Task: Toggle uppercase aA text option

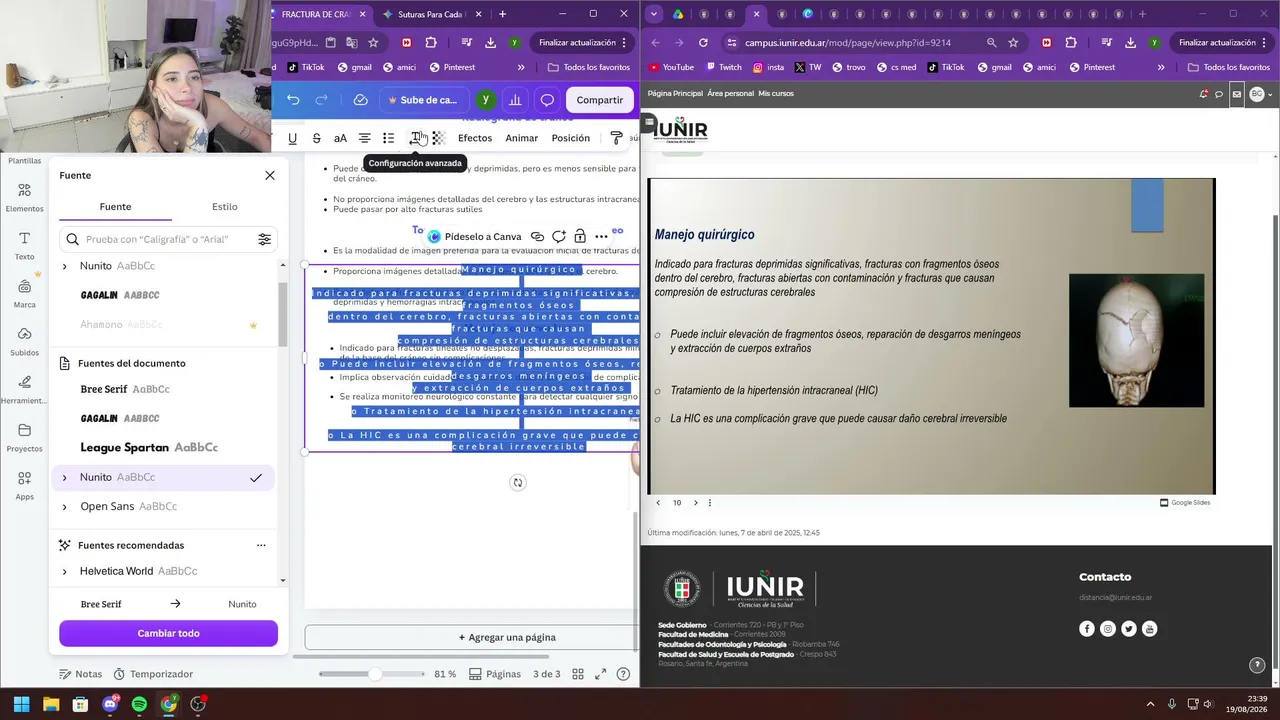Action: point(340,138)
